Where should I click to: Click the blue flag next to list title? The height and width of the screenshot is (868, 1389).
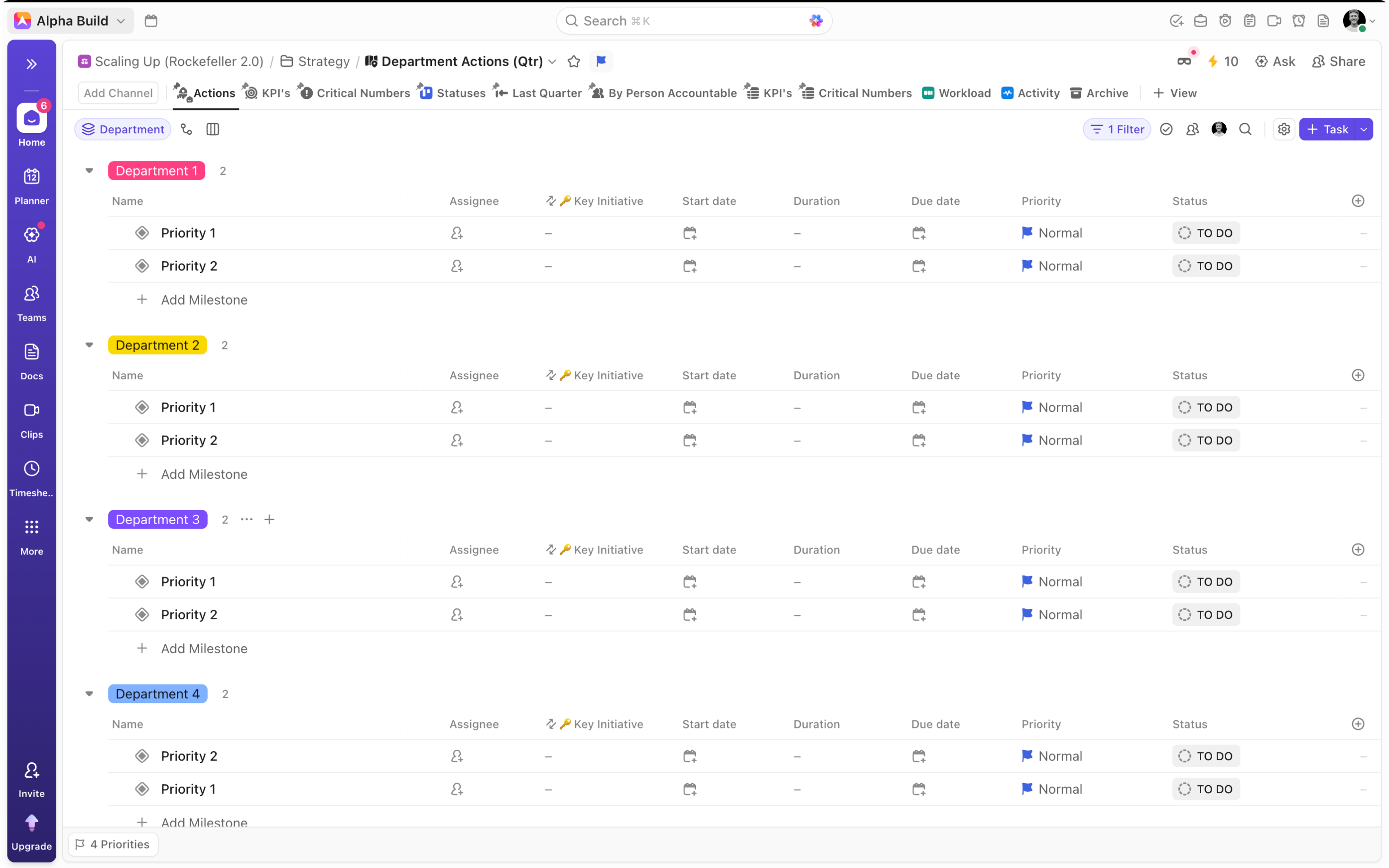click(x=601, y=61)
